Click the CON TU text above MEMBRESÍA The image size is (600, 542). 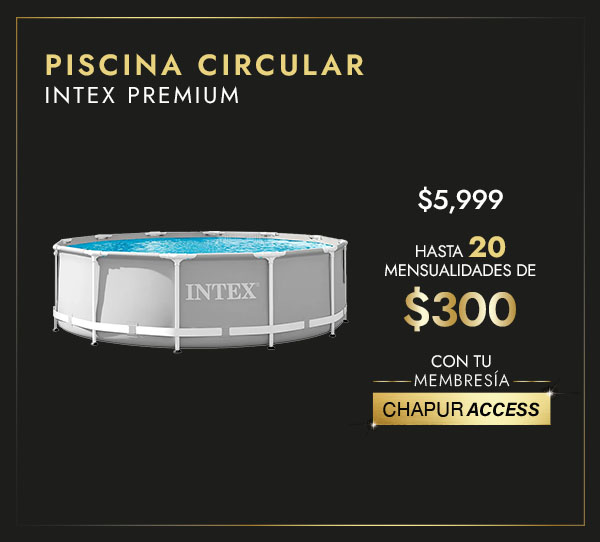461,361
